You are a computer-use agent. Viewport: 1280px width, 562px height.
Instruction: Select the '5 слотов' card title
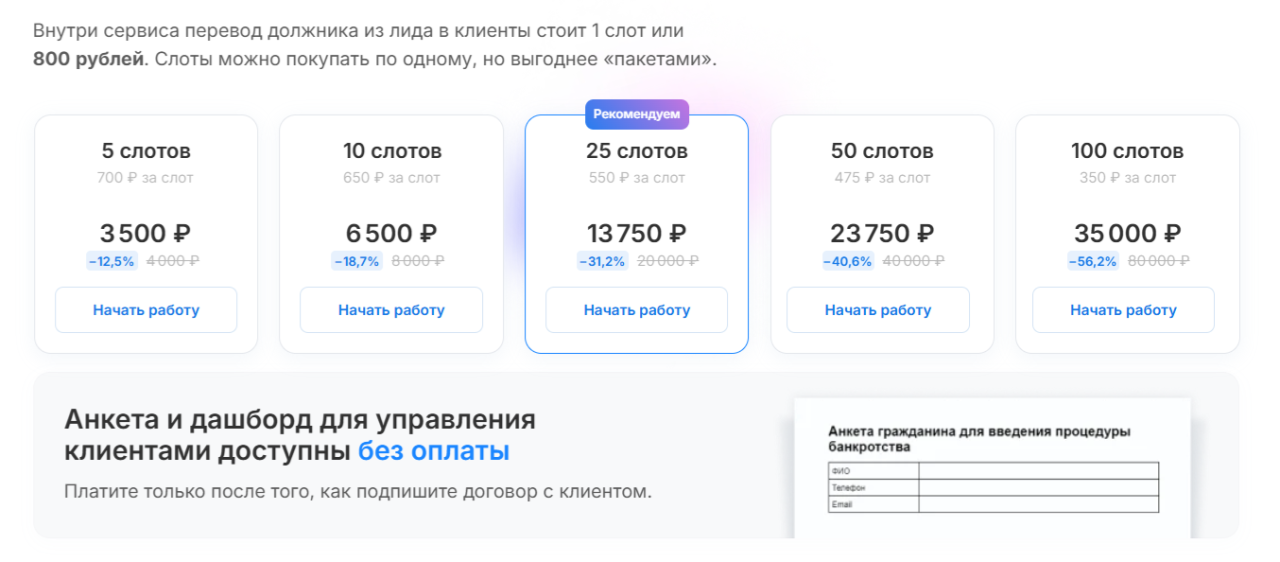coord(146,151)
